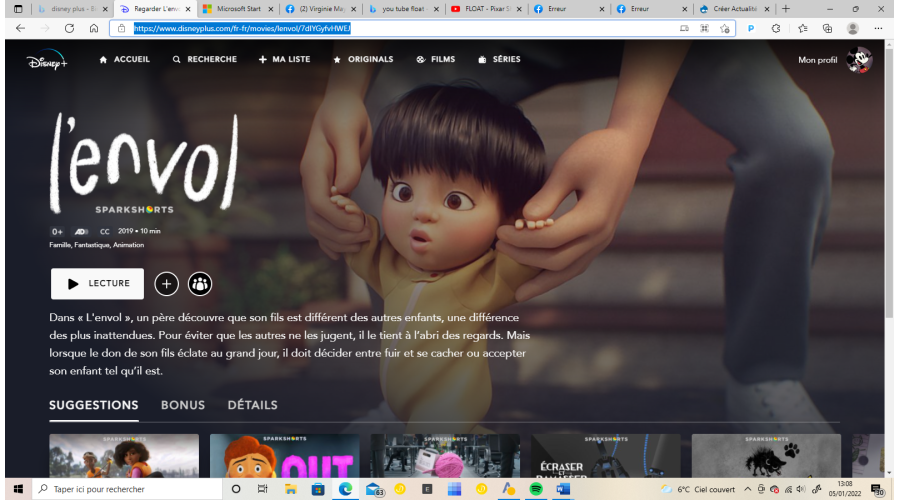Image resolution: width=900 pixels, height=500 pixels.
Task: Close the Microsoft Start tab
Action: pos(271,9)
